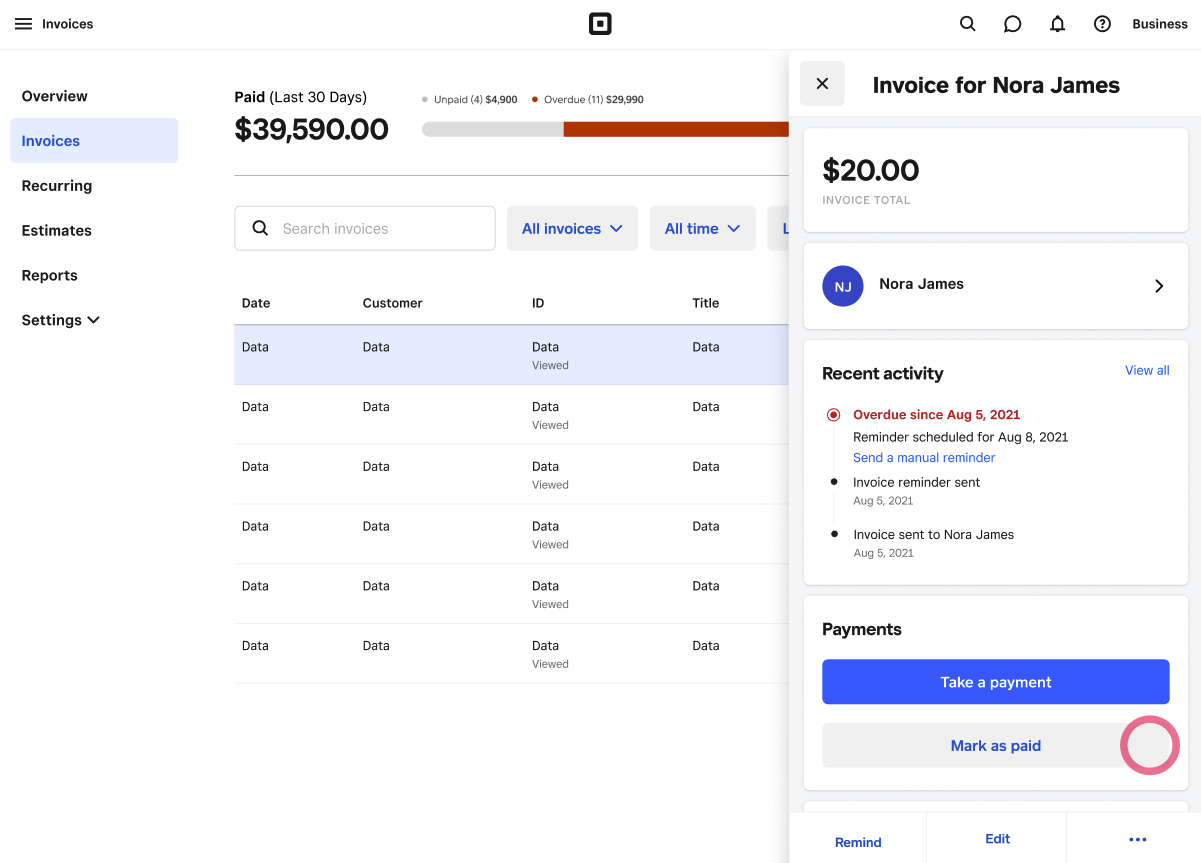This screenshot has width=1201, height=863.
Task: Sort by the Date column header
Action: pyautogui.click(x=256, y=303)
